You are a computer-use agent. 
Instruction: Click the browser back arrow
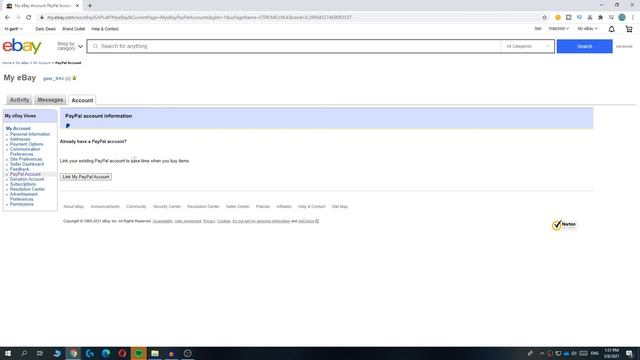(7, 18)
